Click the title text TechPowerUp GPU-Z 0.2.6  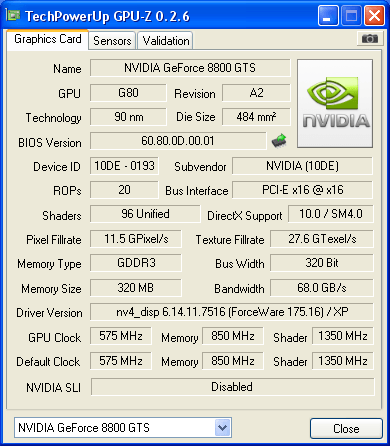pos(107,16)
